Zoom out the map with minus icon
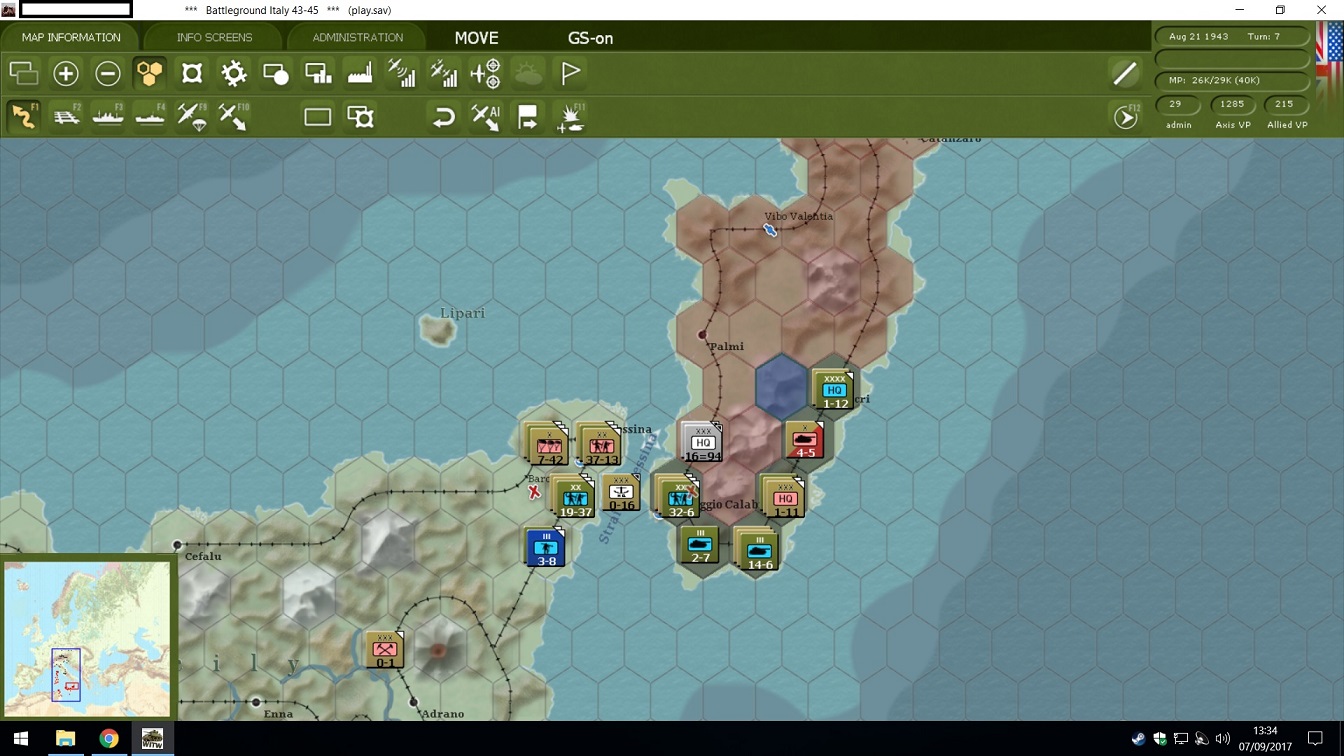 point(108,73)
